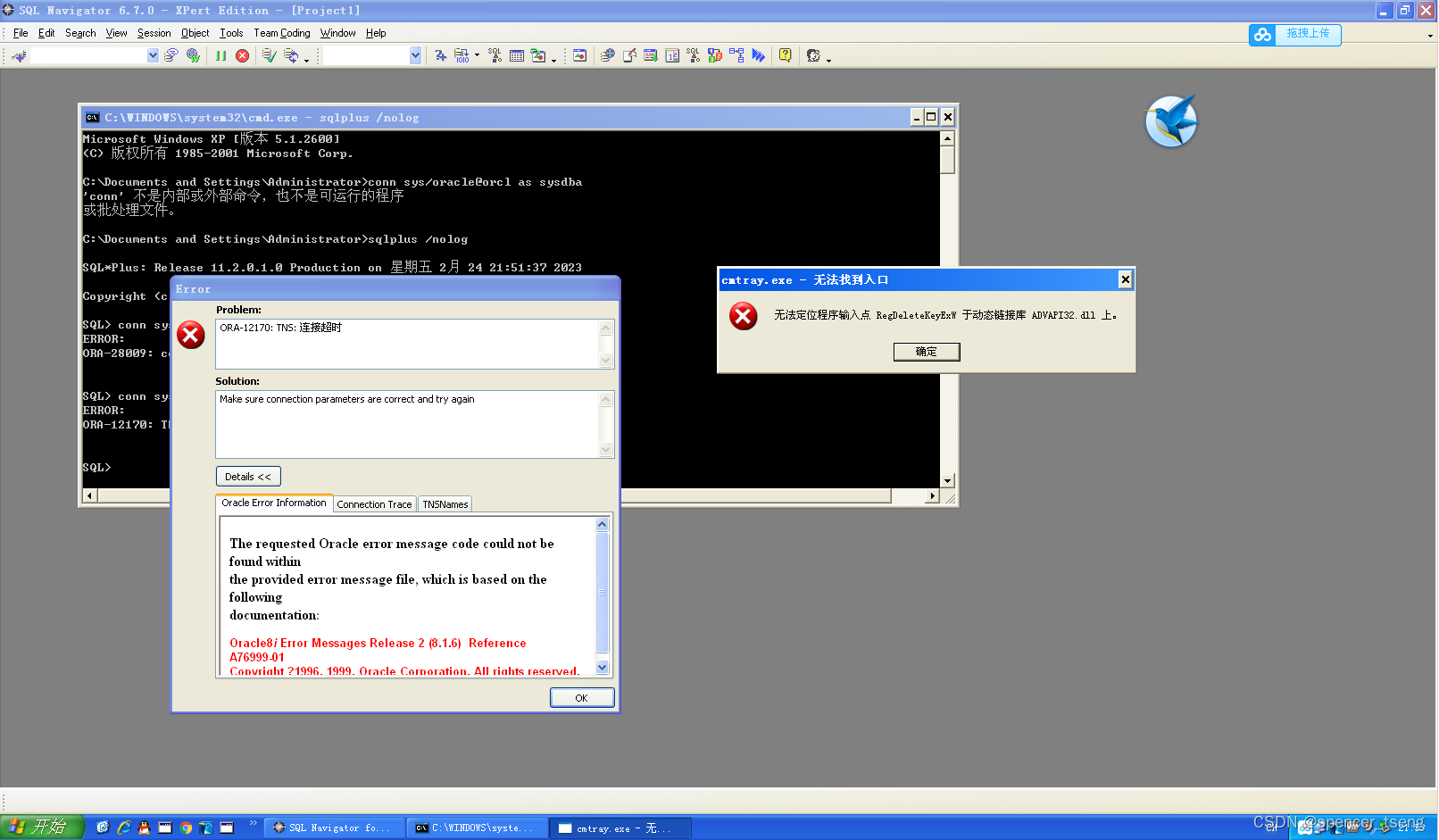This screenshot has width=1439, height=840.
Task: Click the globe/web toolbar icon
Action: (x=193, y=55)
